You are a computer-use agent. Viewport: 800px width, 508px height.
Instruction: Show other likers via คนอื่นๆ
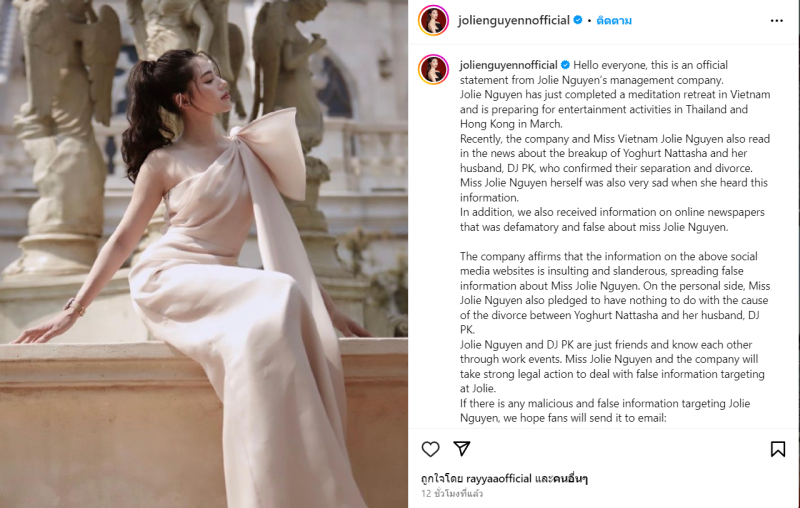tap(570, 478)
